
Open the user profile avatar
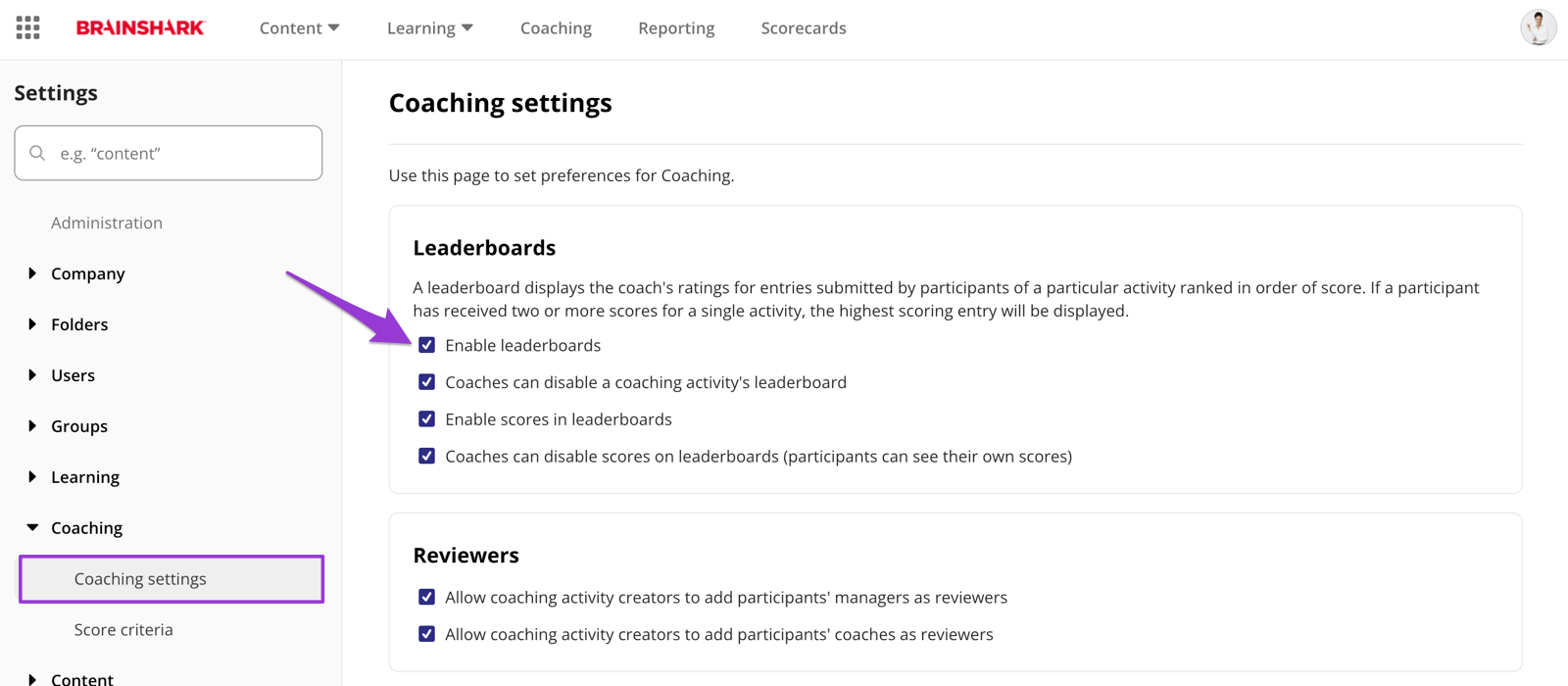click(x=1538, y=27)
